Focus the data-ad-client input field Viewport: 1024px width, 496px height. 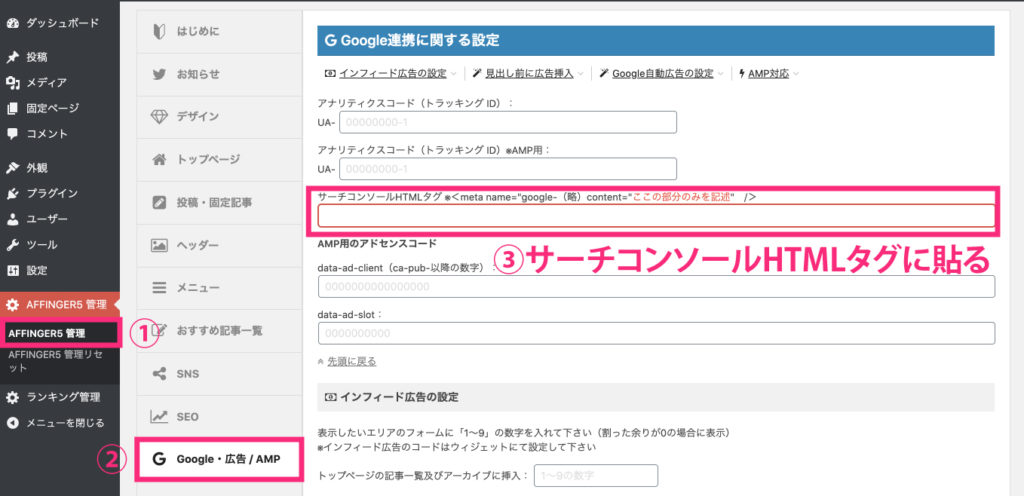click(x=656, y=287)
